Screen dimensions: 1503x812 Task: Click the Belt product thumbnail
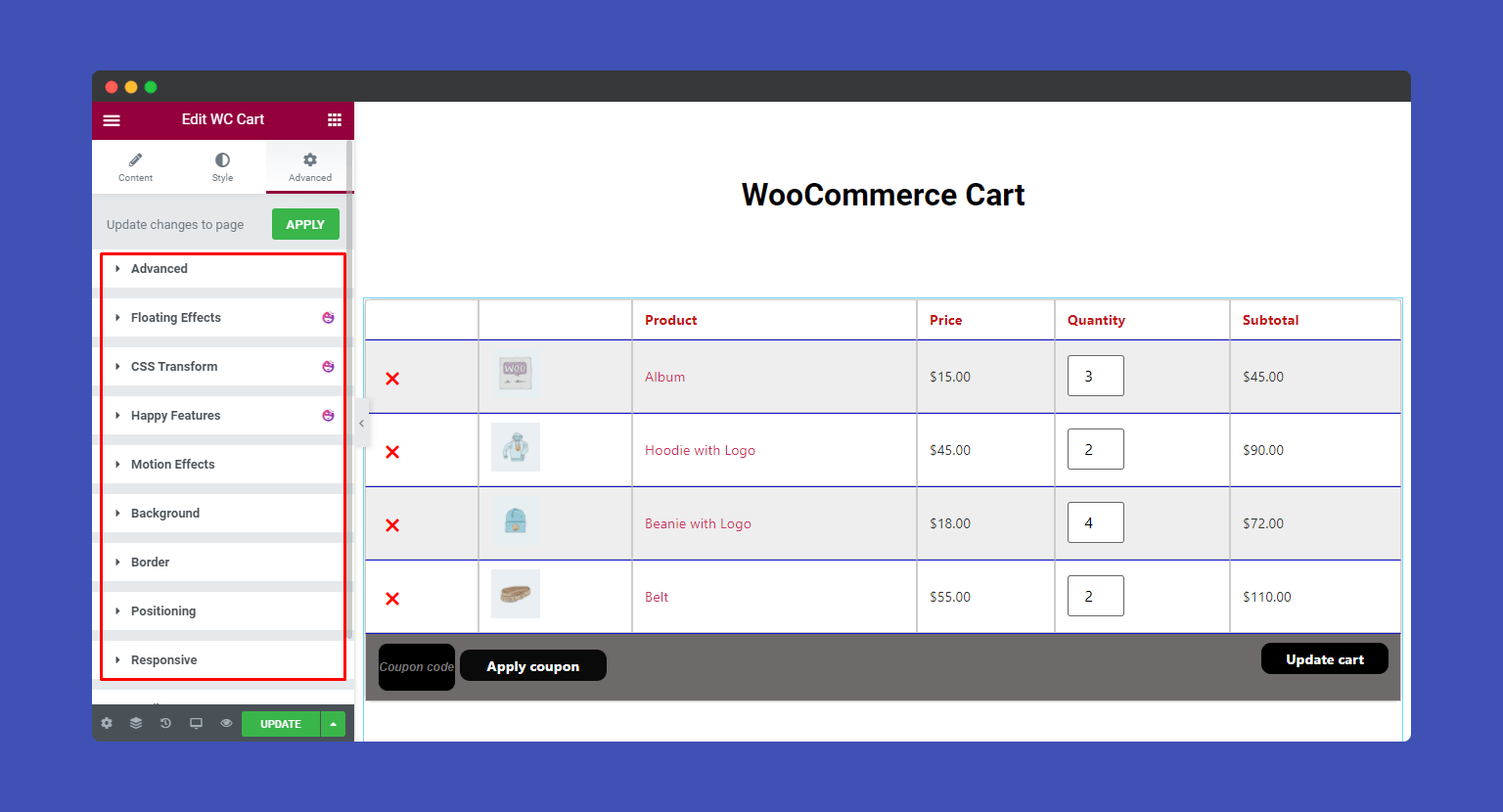coord(516,594)
